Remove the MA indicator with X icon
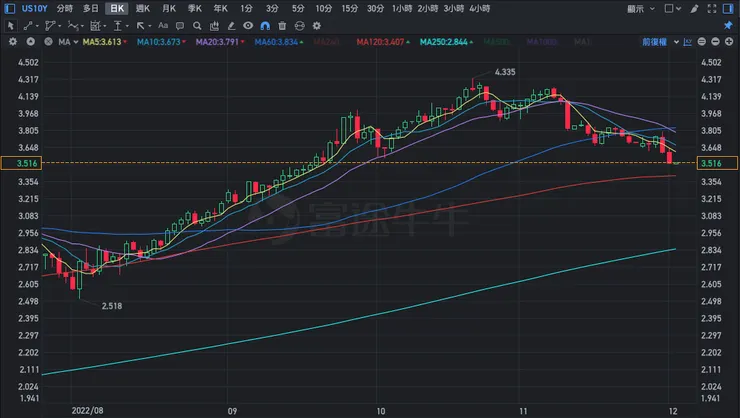 tap(48, 42)
